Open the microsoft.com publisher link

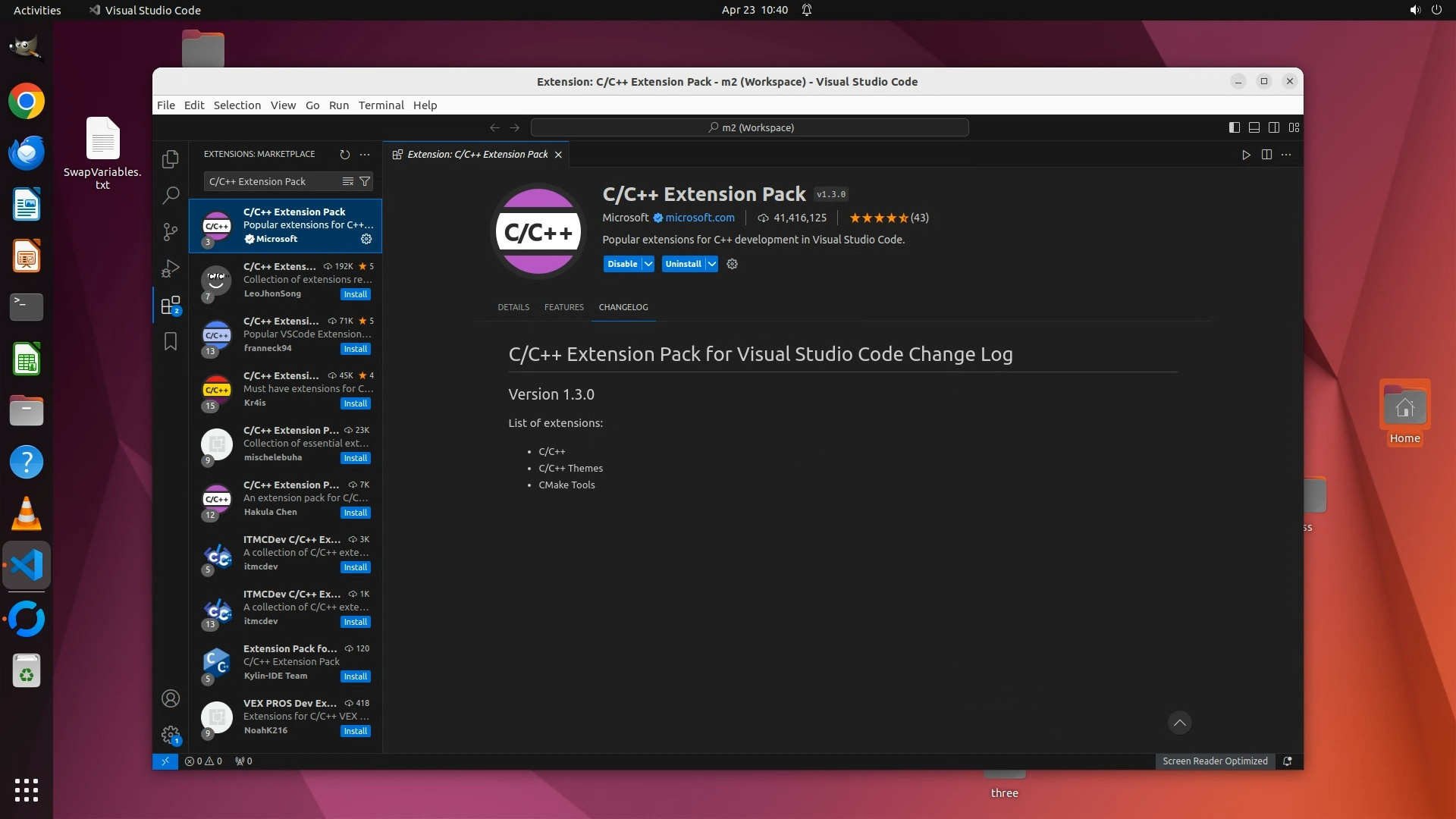[x=699, y=218]
